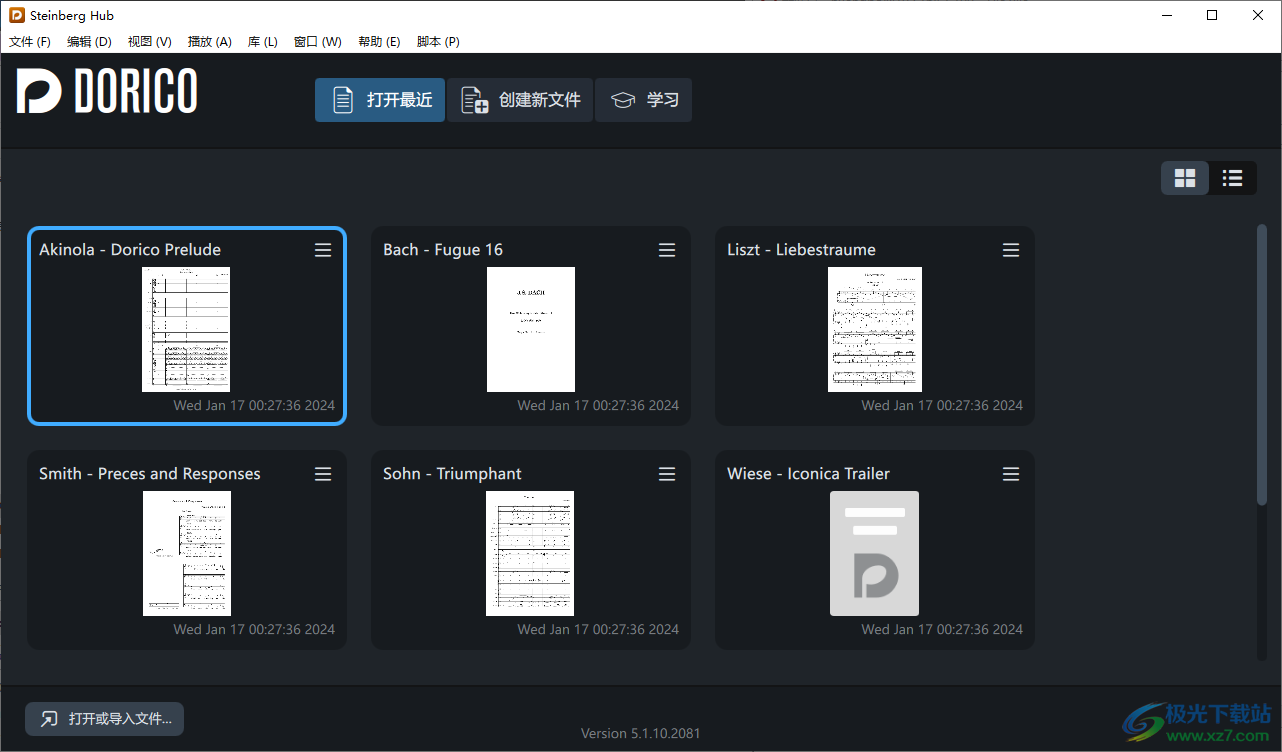
Task: Click the date under Sohn - Triumphant
Action: pyautogui.click(x=598, y=629)
